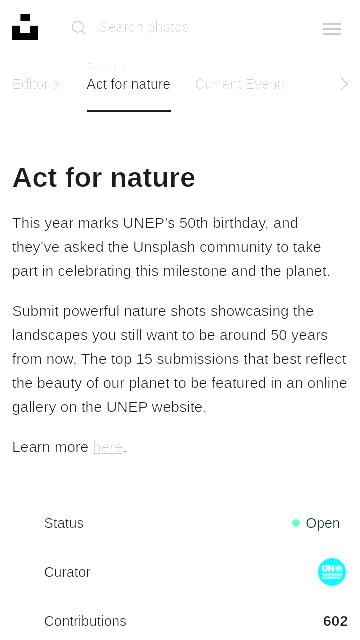Click the UN curator avatar
This screenshot has width=360, height=640.
pos(331,572)
